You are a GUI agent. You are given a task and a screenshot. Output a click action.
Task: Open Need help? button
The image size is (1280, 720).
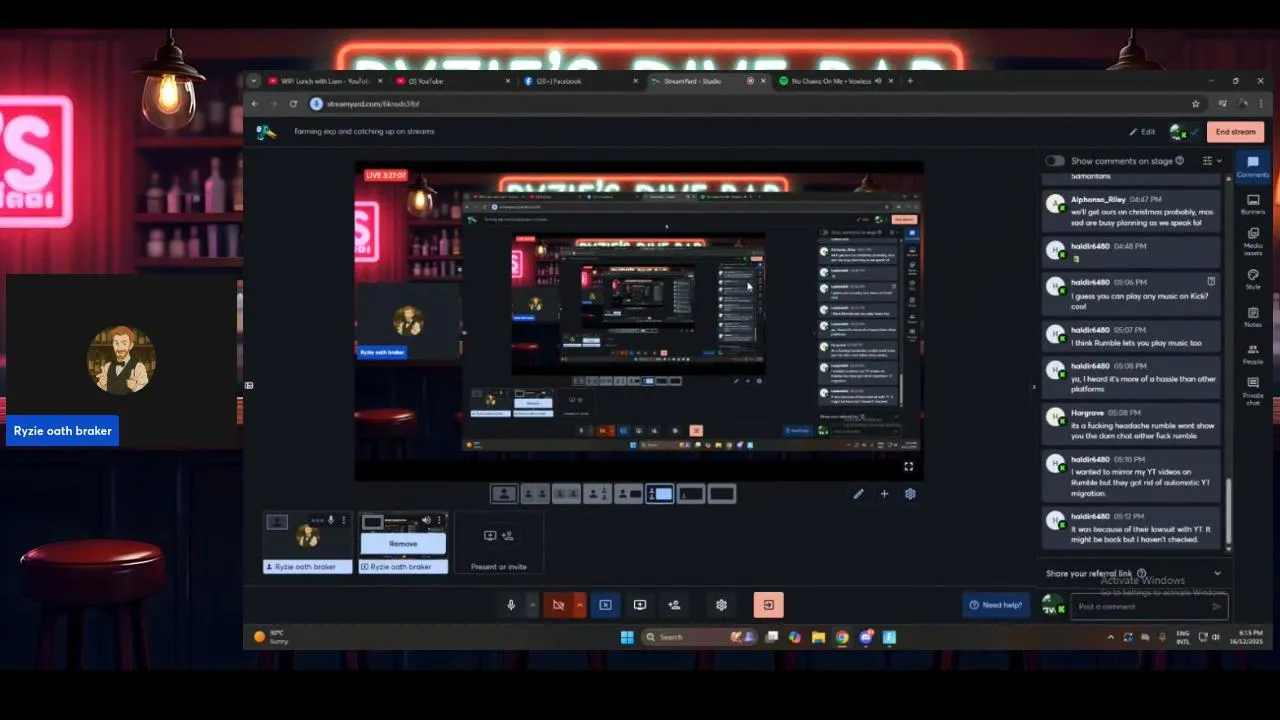point(996,605)
